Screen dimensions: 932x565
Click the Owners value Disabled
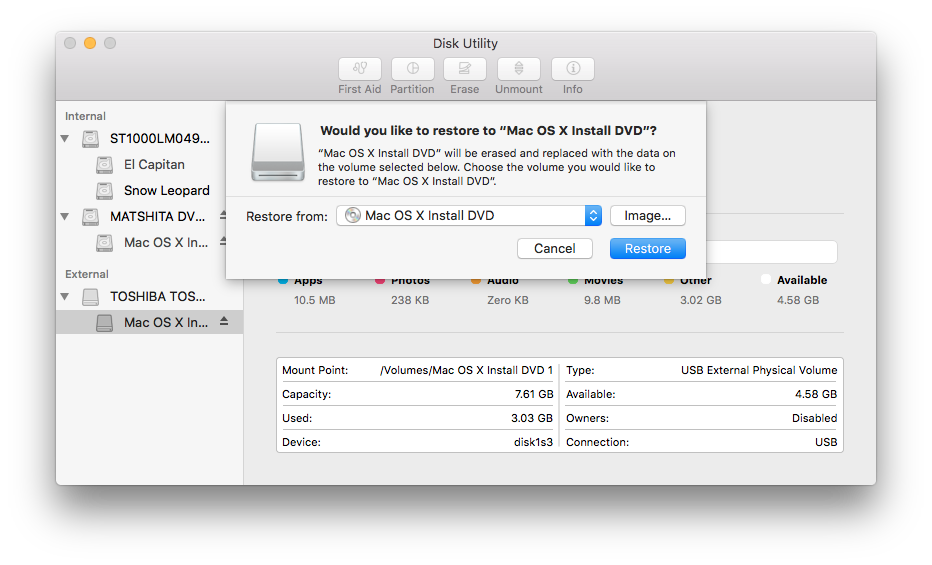[x=814, y=418]
